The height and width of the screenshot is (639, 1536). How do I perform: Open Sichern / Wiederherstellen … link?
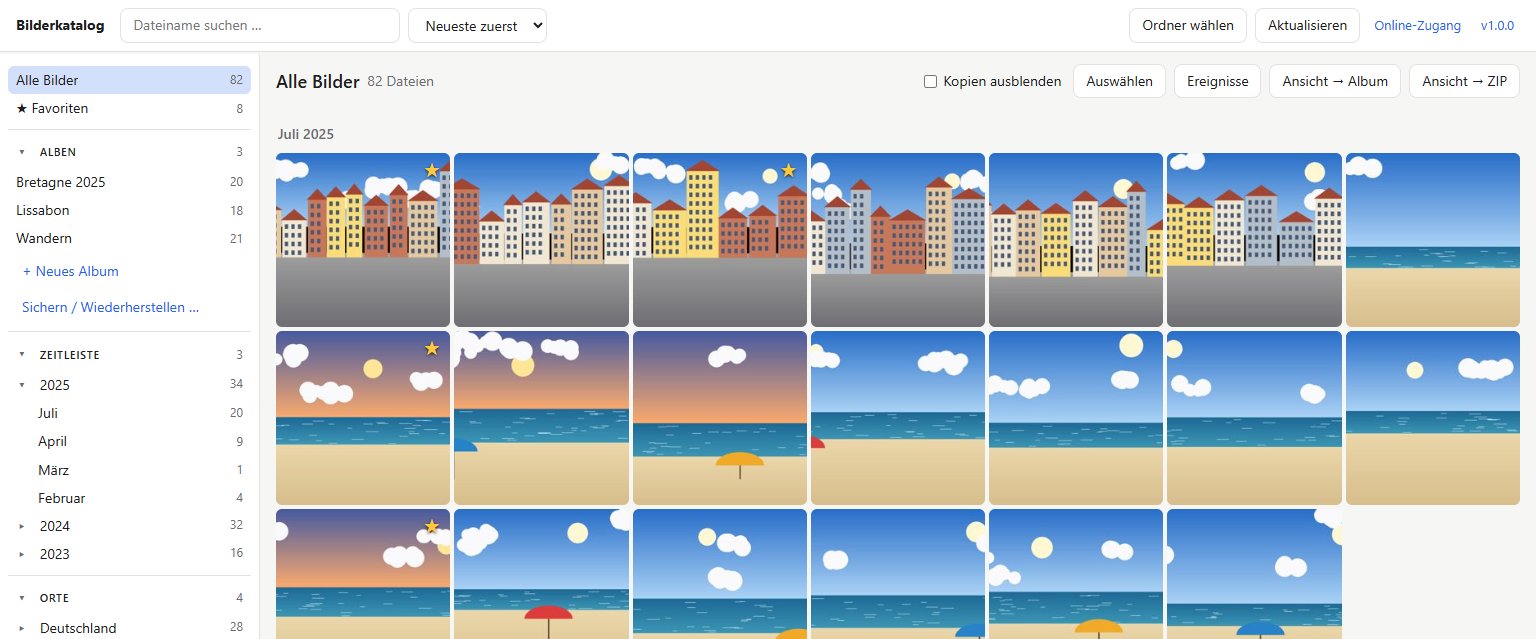110,307
